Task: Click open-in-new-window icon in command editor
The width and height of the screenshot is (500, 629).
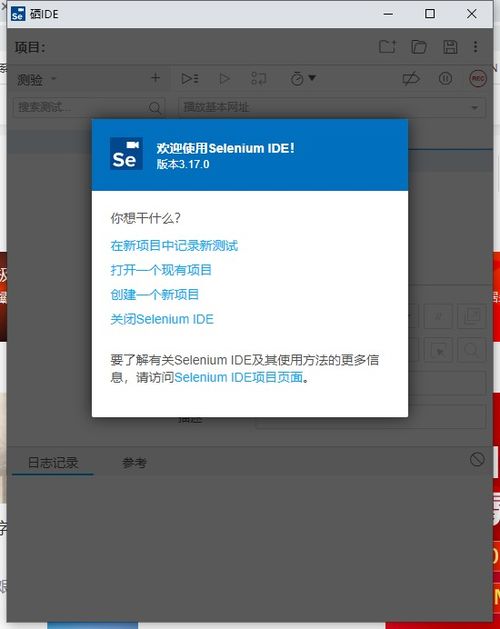Action: pyautogui.click(x=472, y=316)
